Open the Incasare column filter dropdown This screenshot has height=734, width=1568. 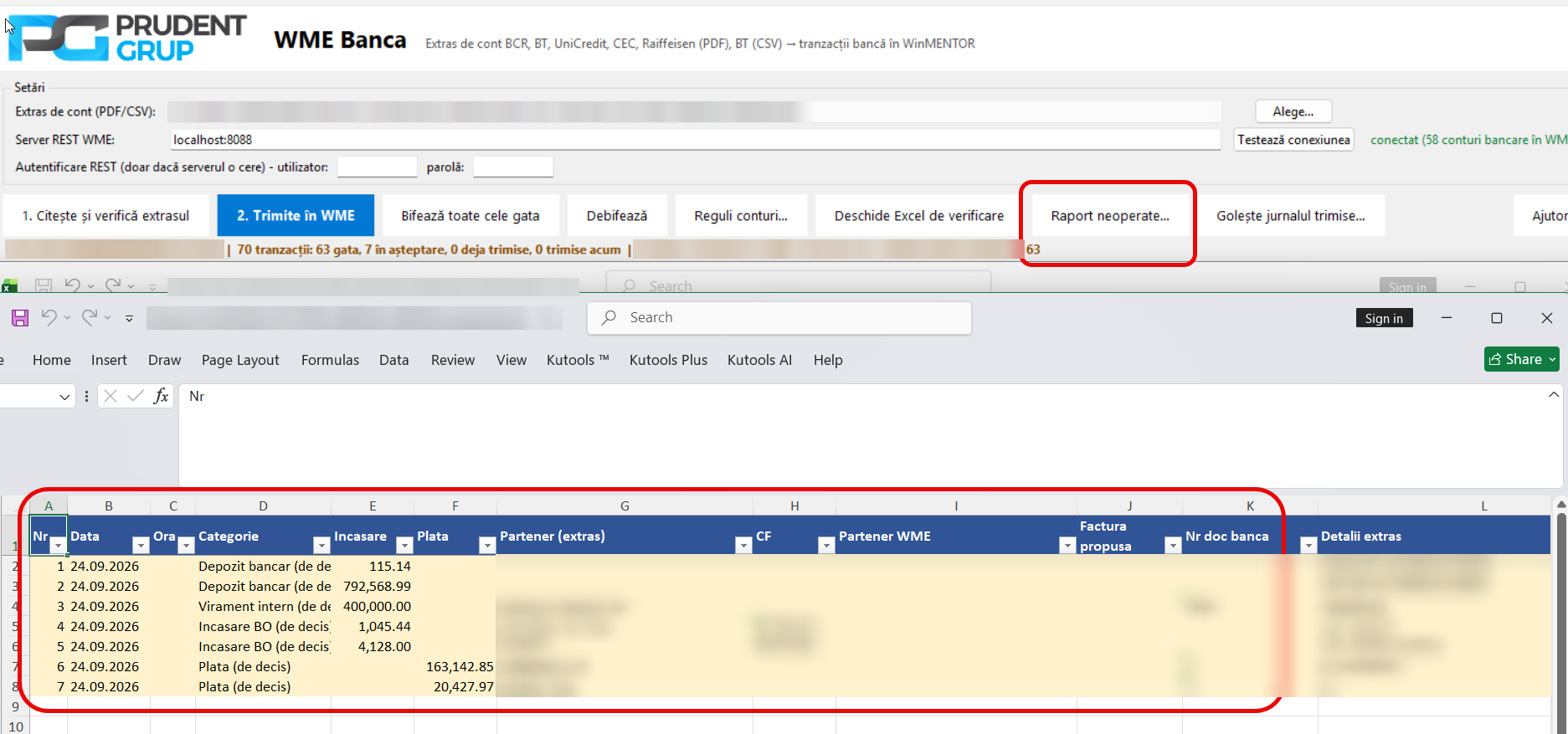[404, 546]
